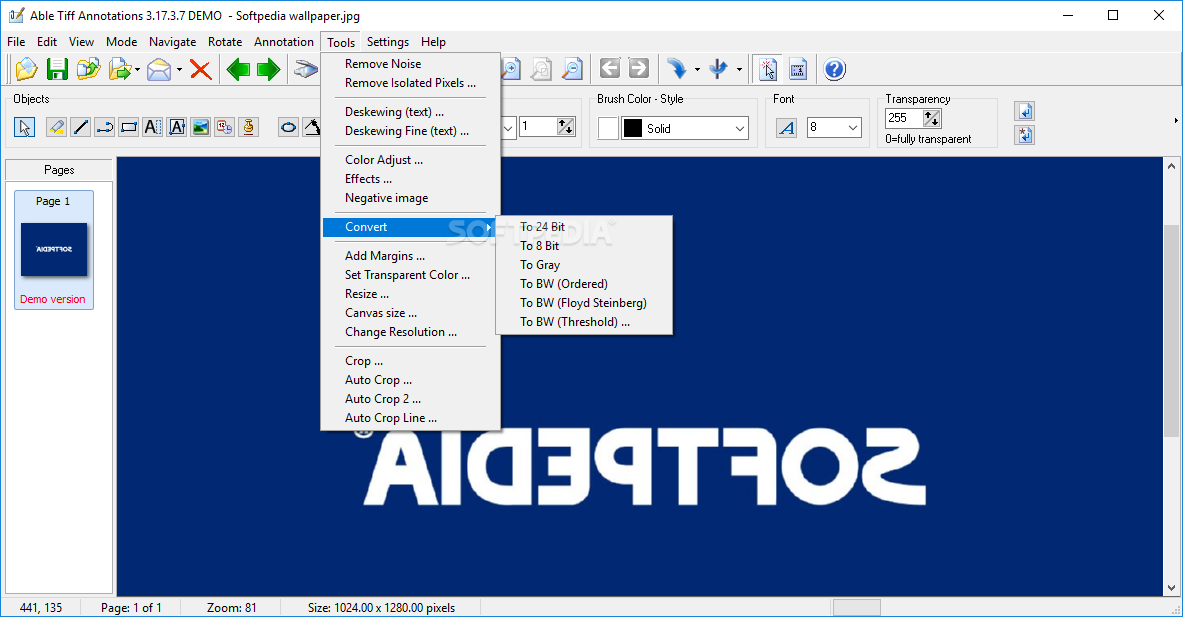This screenshot has width=1183, height=617.
Task: Click the lower starred arrow page icon
Action: 1025,135
